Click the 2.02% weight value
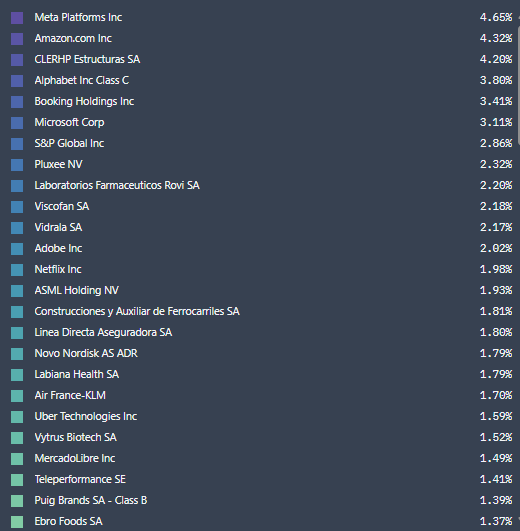The height and width of the screenshot is (531, 520). click(x=496, y=248)
